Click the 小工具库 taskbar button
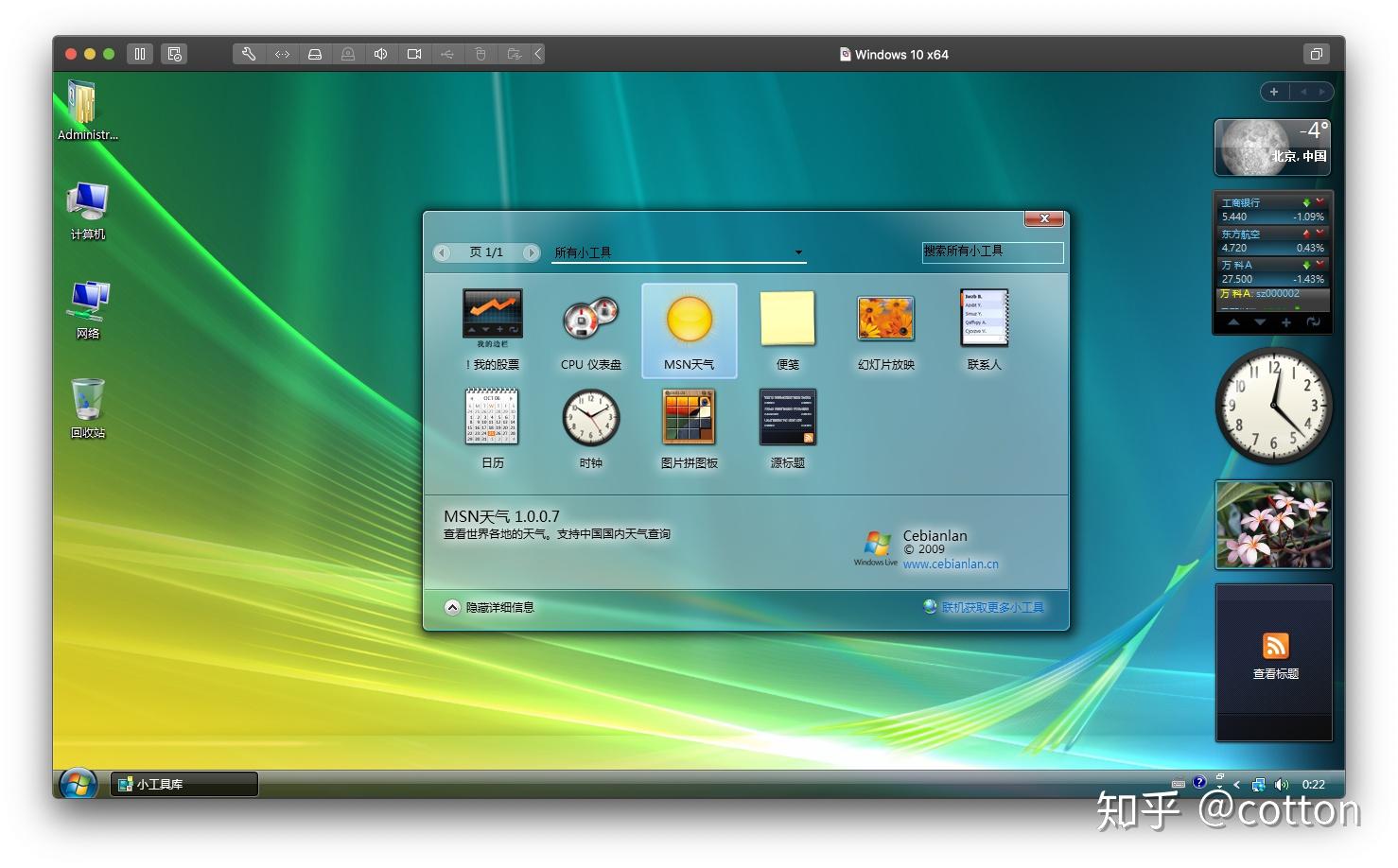The image size is (1398, 868). coord(183,784)
